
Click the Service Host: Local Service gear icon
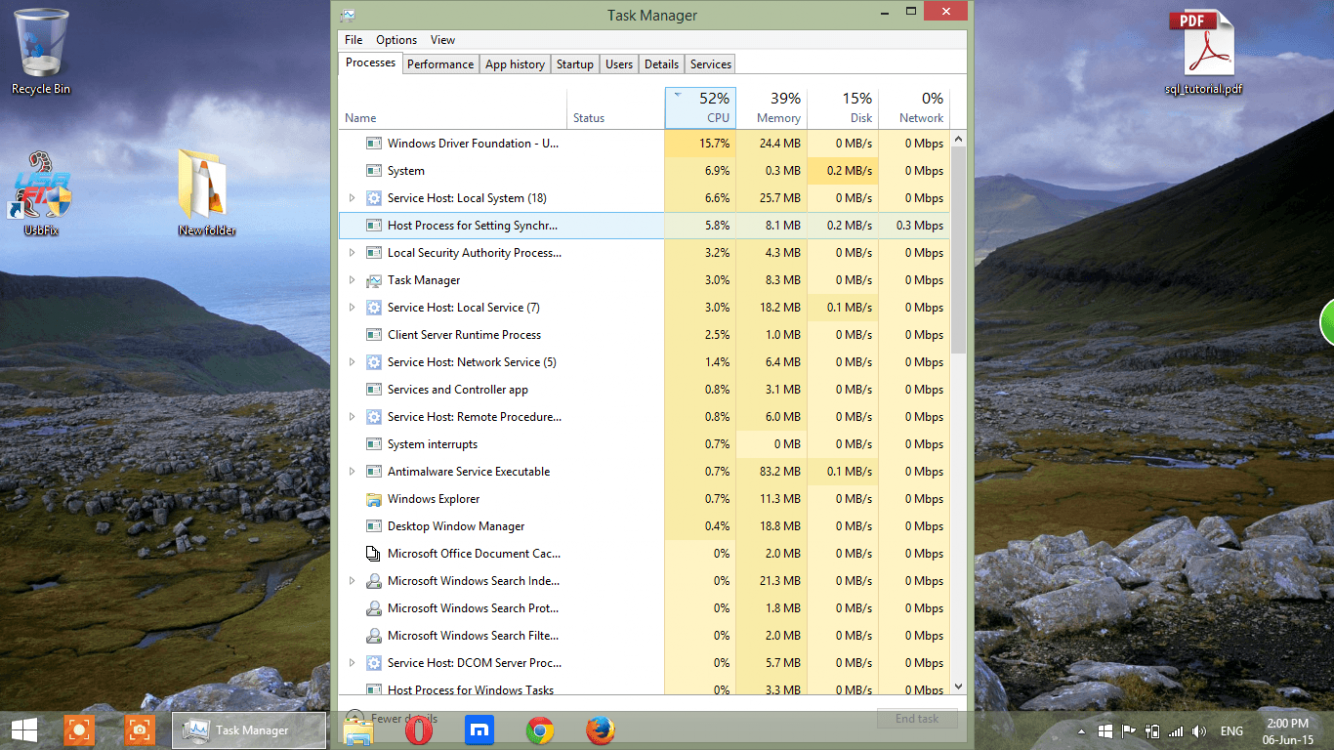point(373,307)
